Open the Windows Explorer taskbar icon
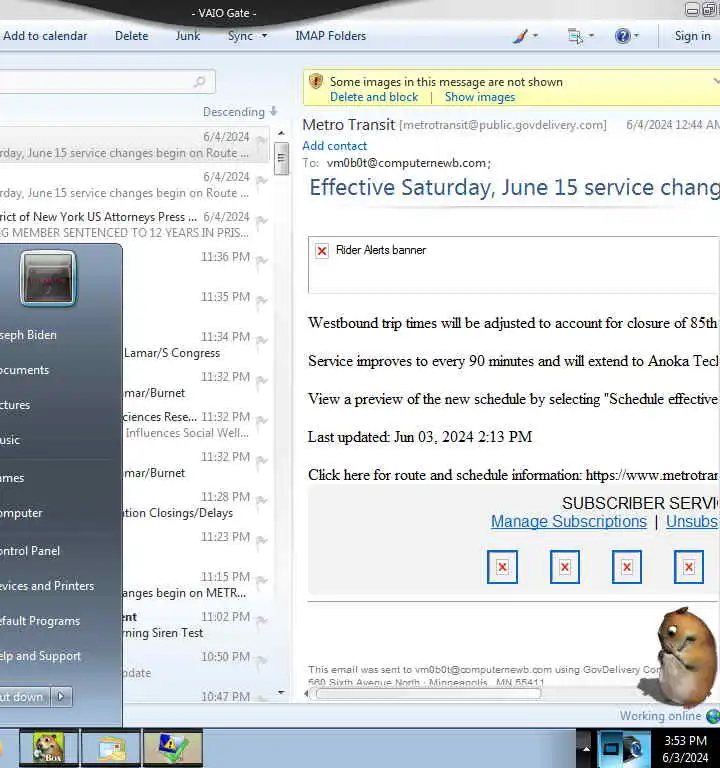The image size is (720, 768). click(111, 747)
